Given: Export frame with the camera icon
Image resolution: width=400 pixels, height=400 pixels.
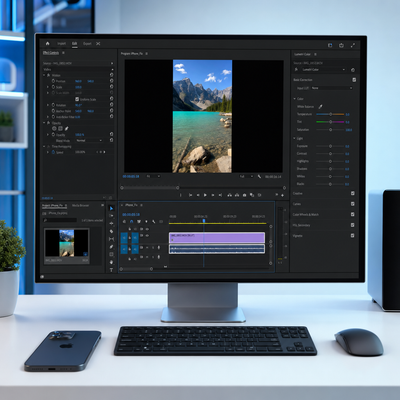Looking at the screenshot, I should coord(244,195).
